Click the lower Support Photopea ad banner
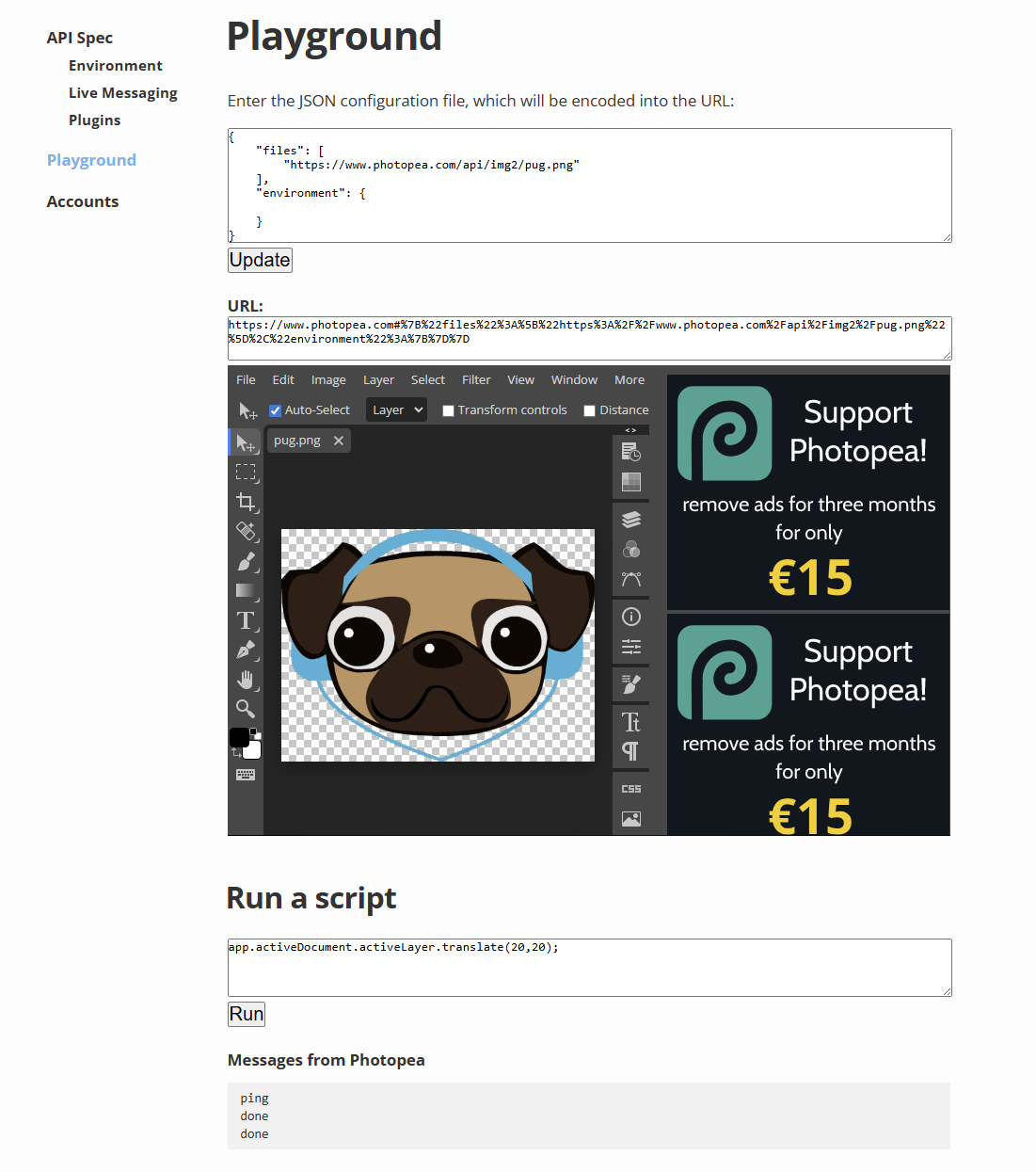Image resolution: width=1036 pixels, height=1172 pixels. click(808, 725)
